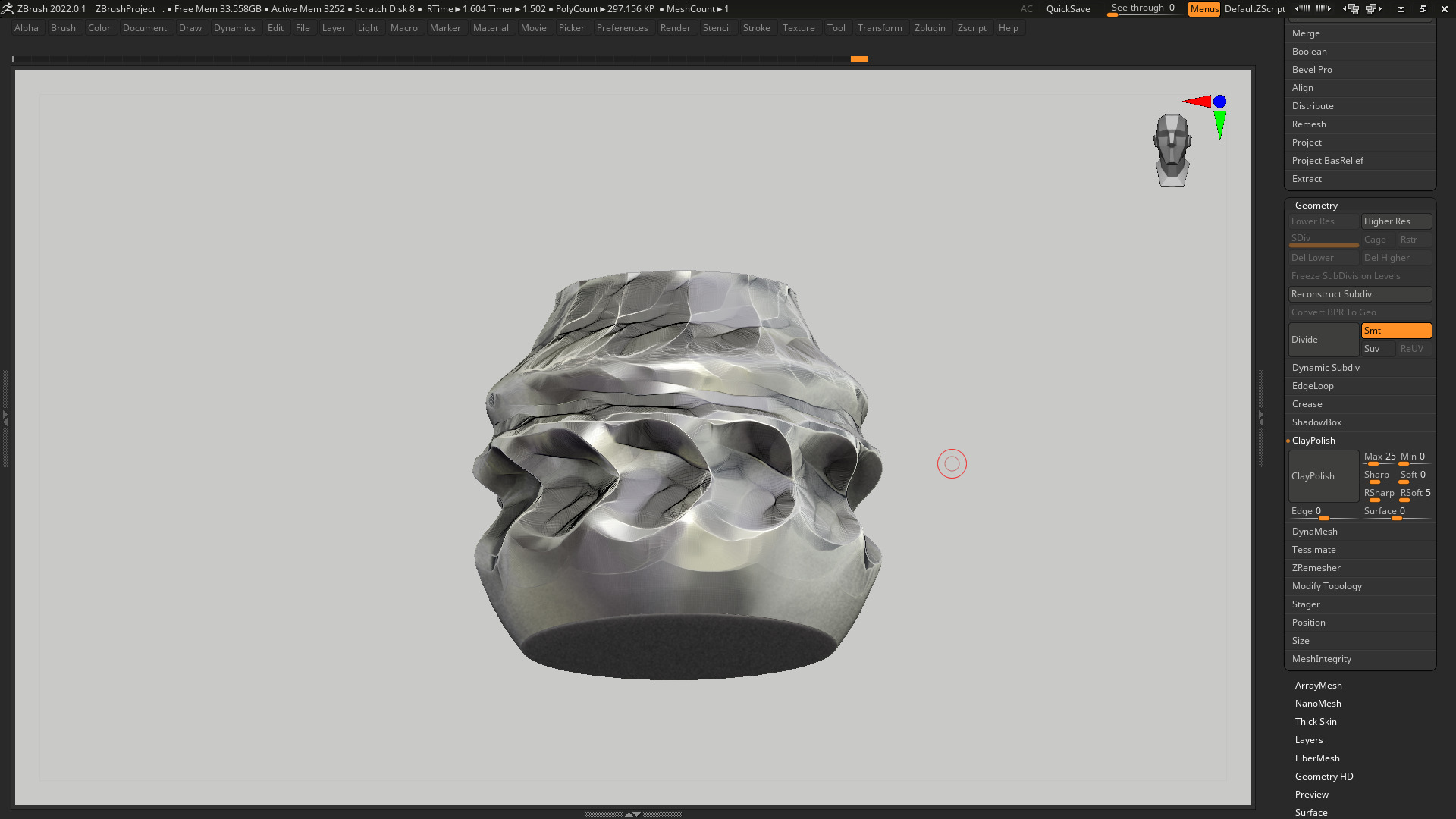This screenshot has height=819, width=1456.
Task: Click the SDiv level slider
Action: coord(1323,240)
